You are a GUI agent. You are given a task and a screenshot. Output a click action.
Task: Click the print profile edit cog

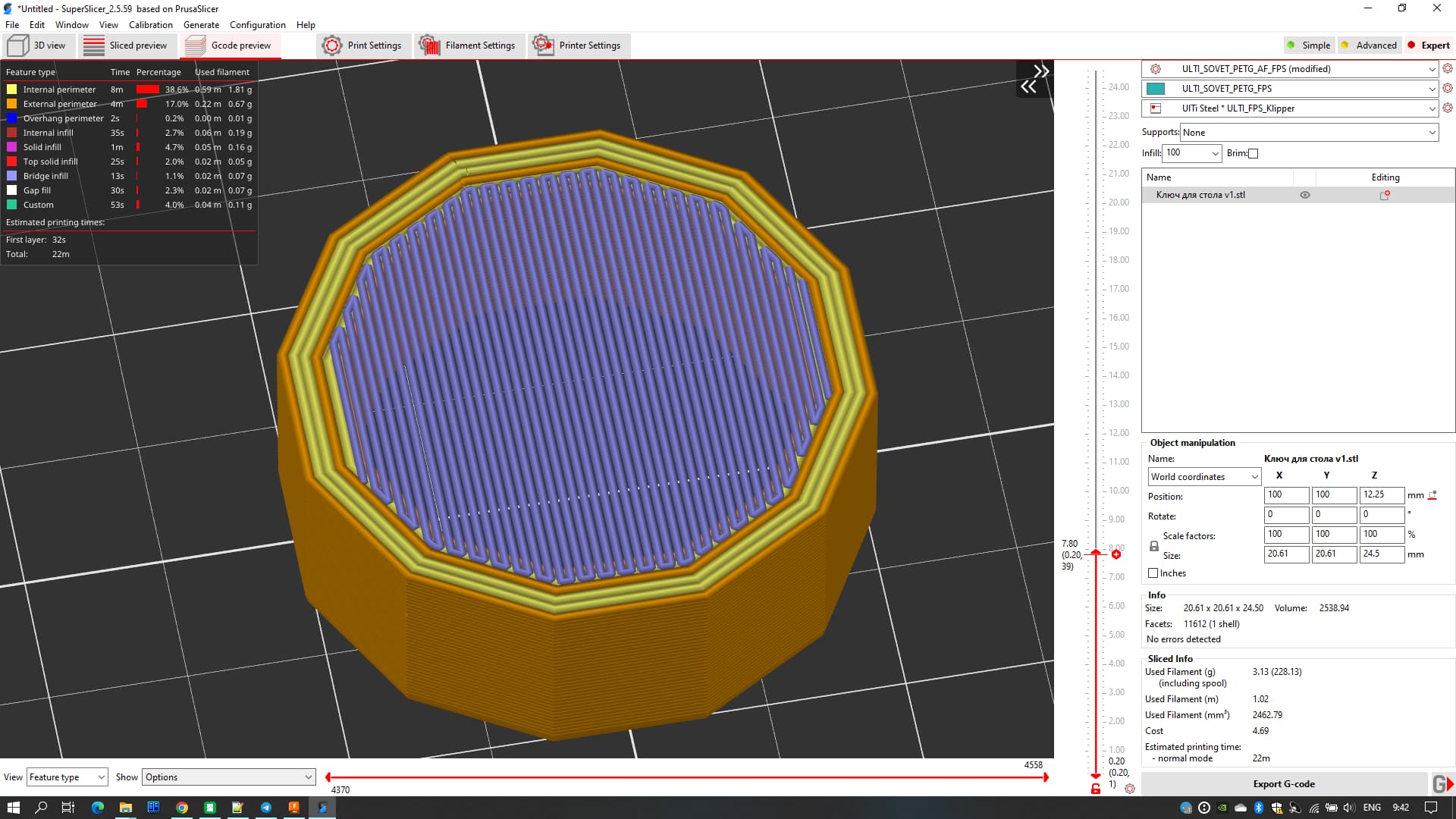tap(1447, 68)
